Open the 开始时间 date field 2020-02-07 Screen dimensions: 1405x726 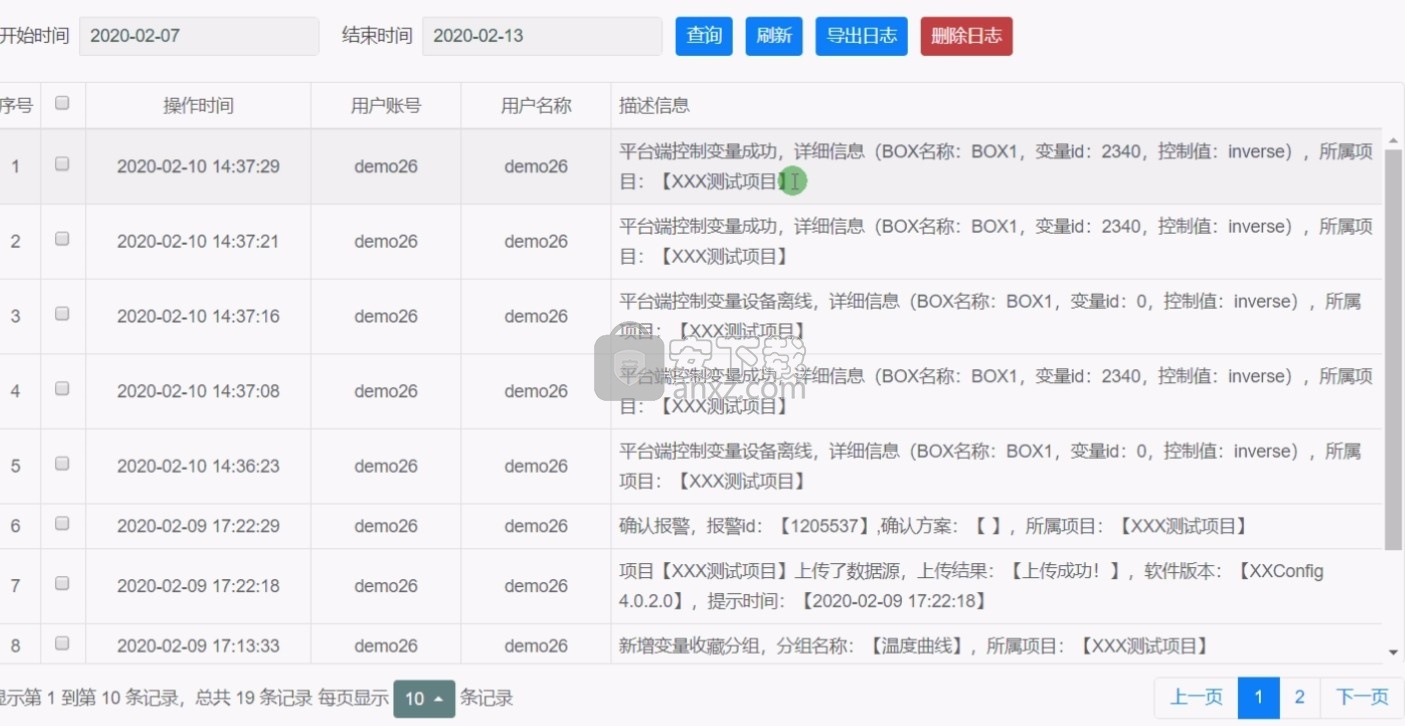(199, 36)
